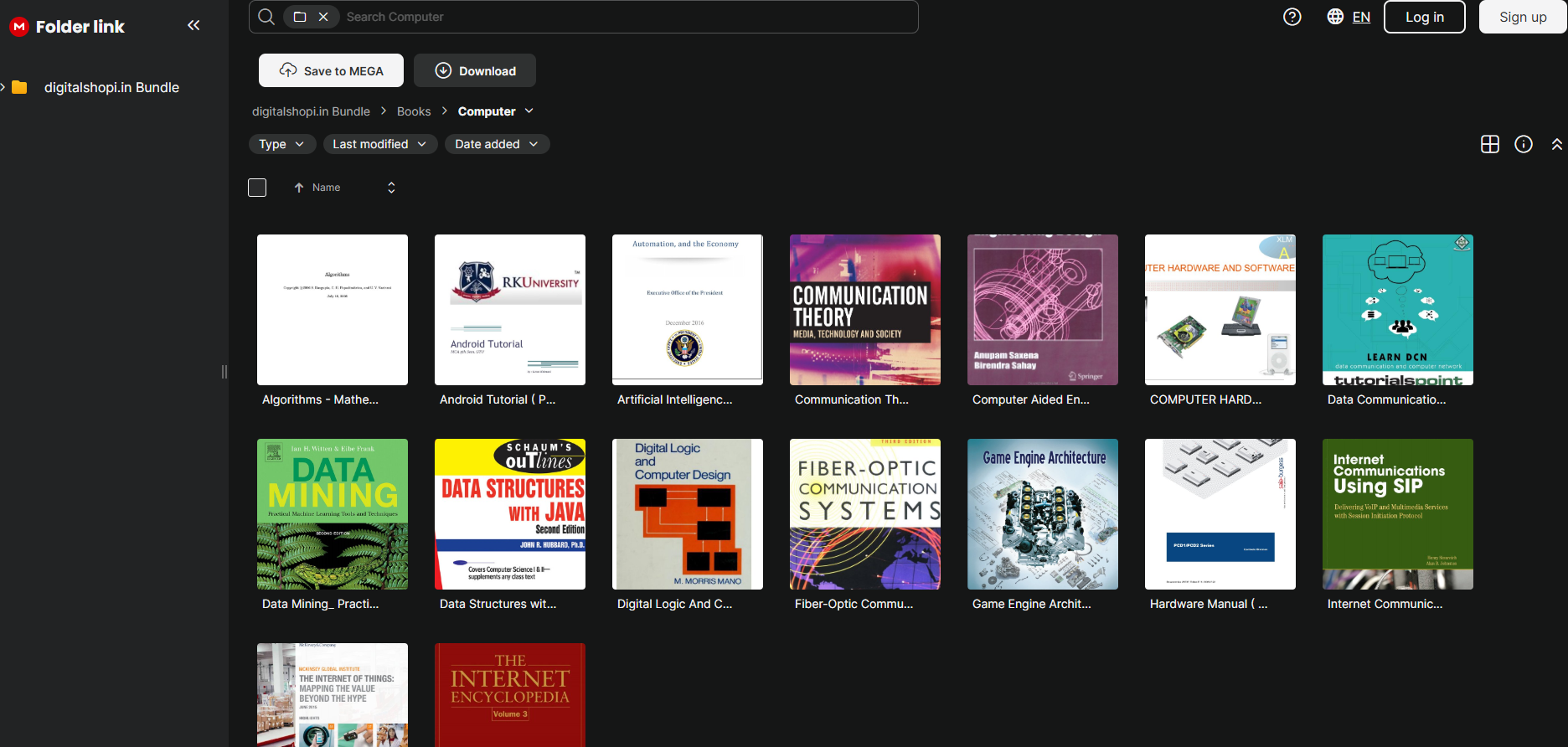The image size is (1568, 747).
Task: Click the sidebar resize handle
Action: 224,372
